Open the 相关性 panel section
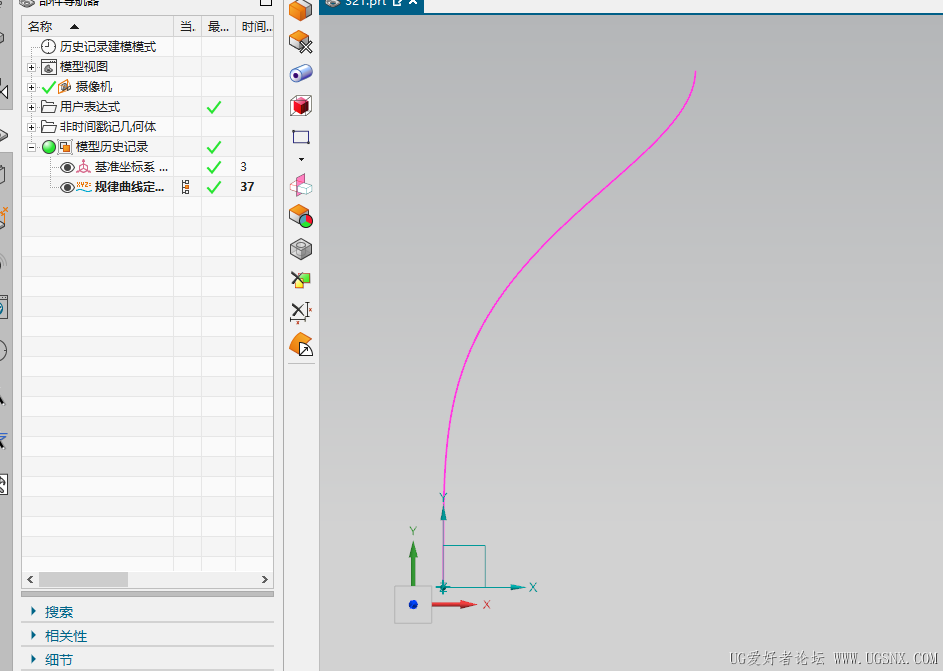Viewport: 943px width, 671px height. [x=66, y=636]
